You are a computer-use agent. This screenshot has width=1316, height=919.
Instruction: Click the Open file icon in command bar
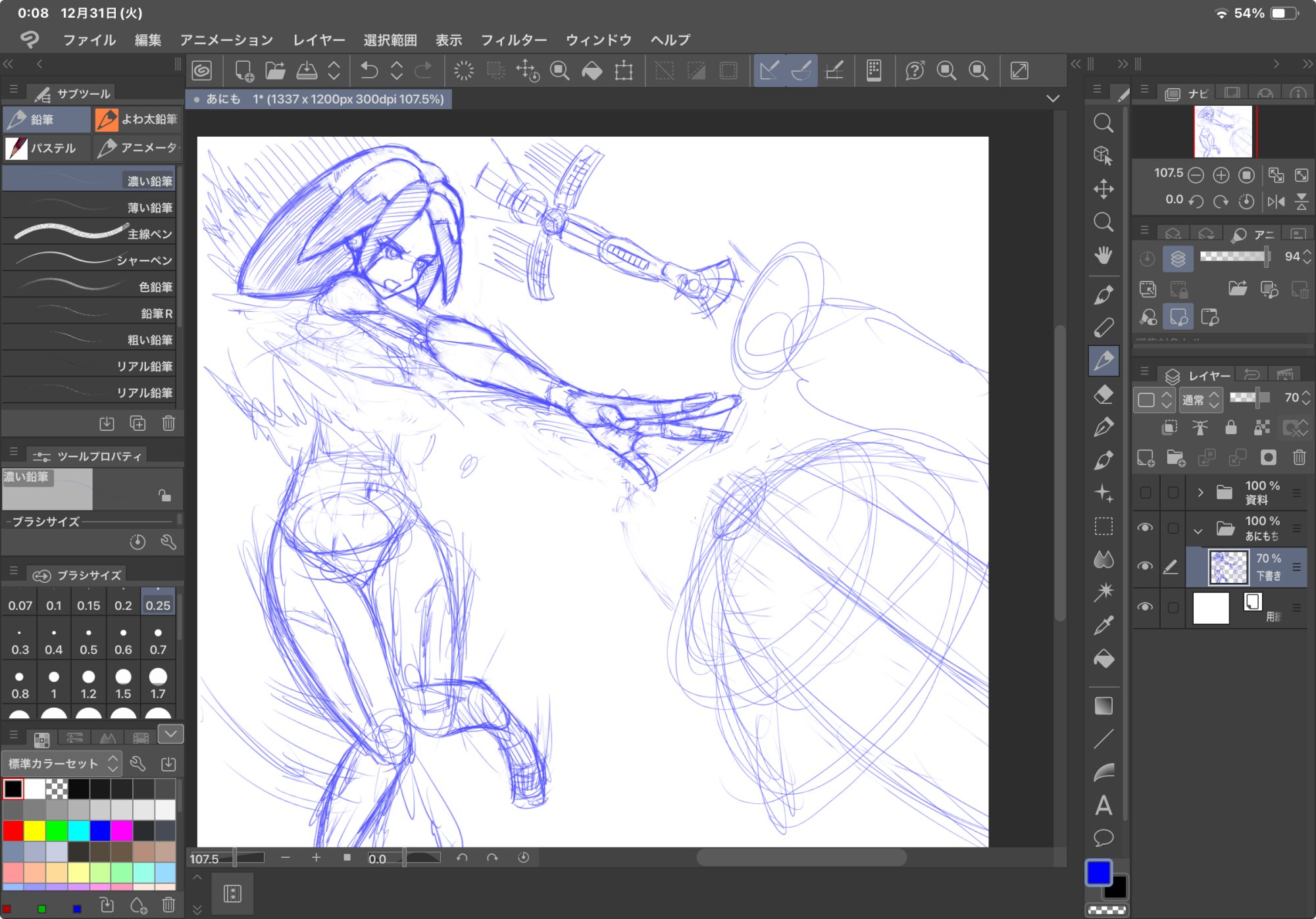(x=275, y=70)
